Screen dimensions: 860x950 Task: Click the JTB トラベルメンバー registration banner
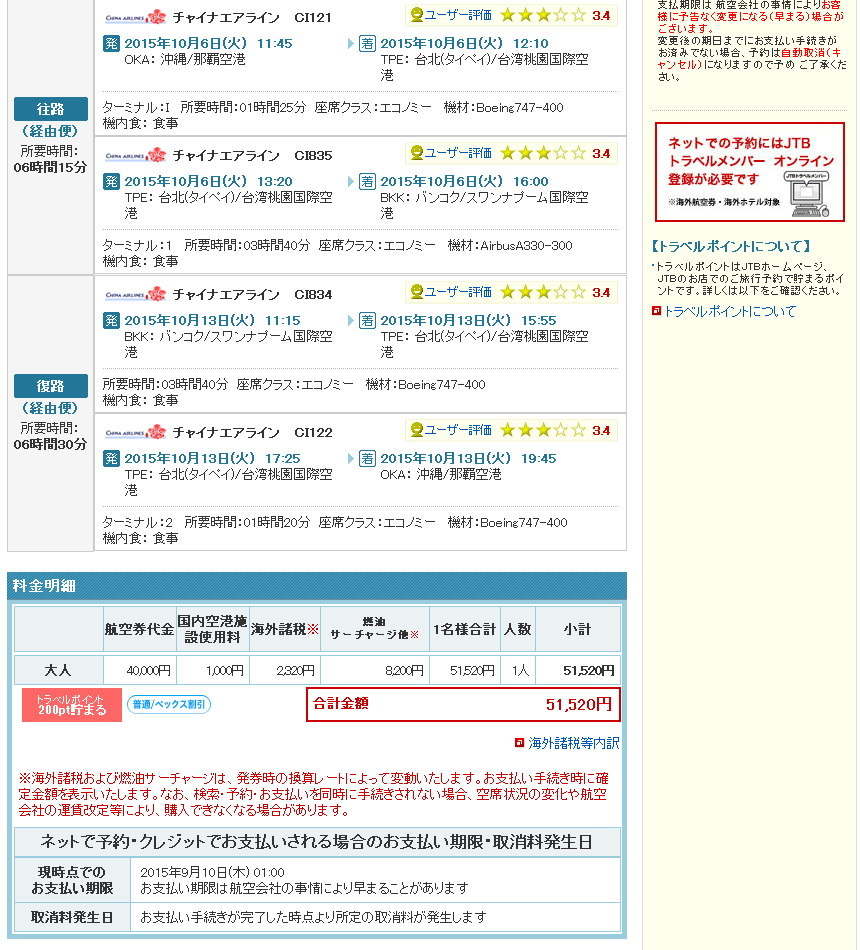point(749,172)
